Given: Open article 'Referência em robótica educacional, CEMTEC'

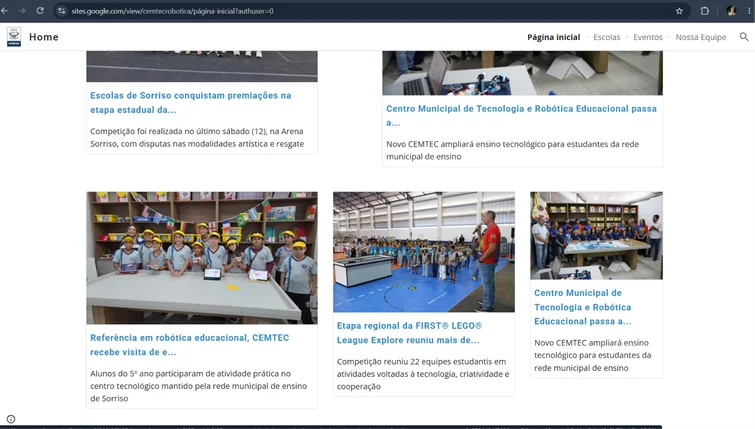Looking at the screenshot, I should coord(190,345).
